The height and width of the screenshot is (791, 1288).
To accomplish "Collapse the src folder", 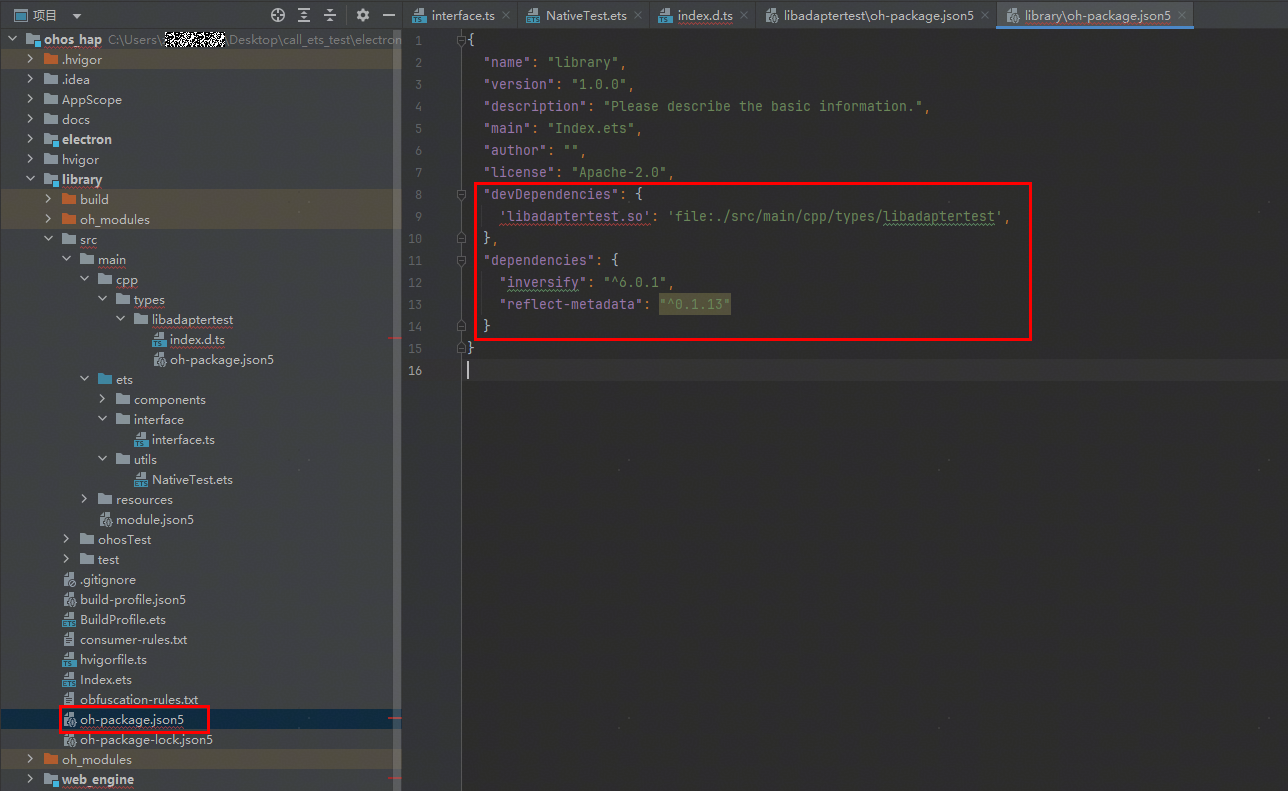I will 49,240.
